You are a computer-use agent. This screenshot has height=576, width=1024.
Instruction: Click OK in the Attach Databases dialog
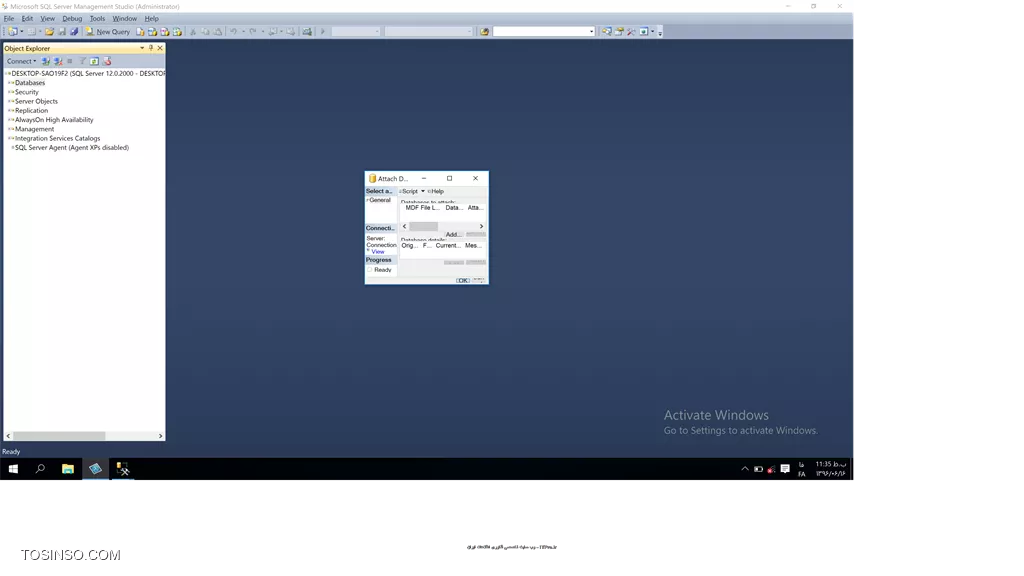(463, 280)
